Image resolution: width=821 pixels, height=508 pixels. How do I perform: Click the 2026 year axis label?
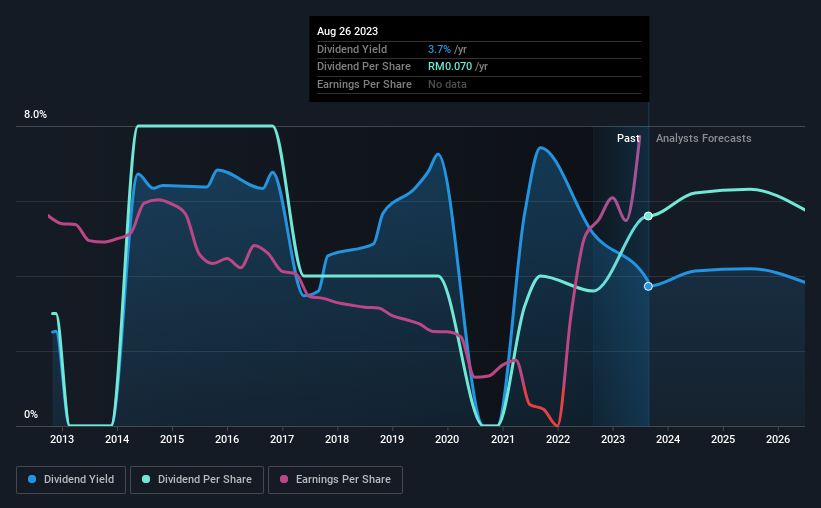pyautogui.click(x=778, y=439)
